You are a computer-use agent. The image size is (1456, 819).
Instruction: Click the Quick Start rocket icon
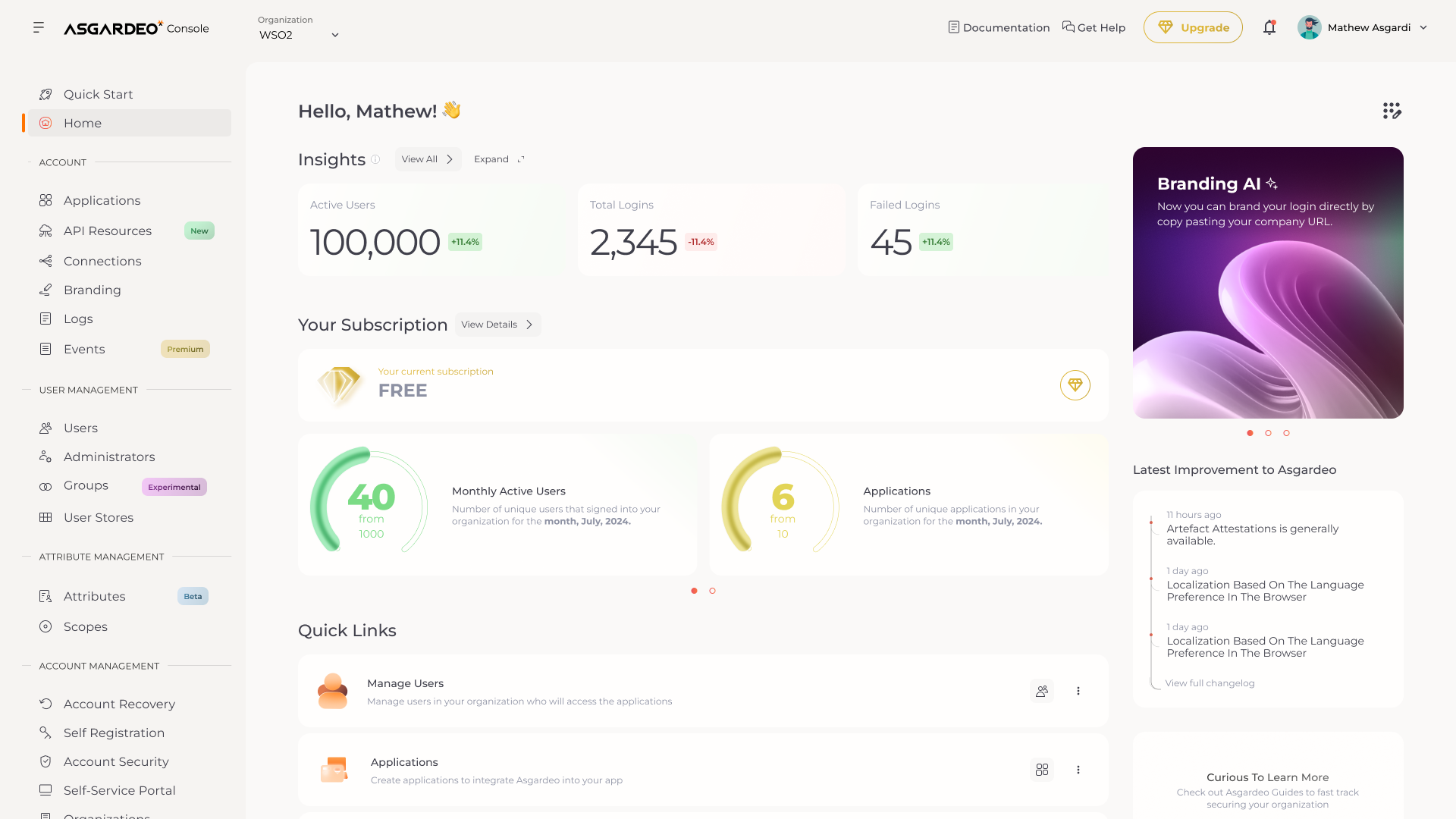[45, 95]
